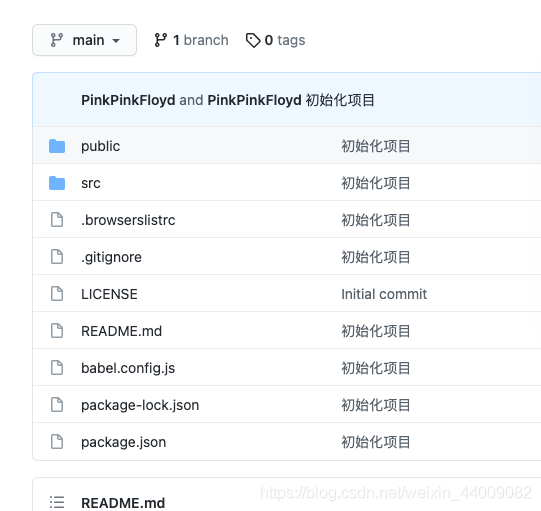The height and width of the screenshot is (511, 541).
Task: Click file icon next to .browserslistrc
Action: (57, 220)
